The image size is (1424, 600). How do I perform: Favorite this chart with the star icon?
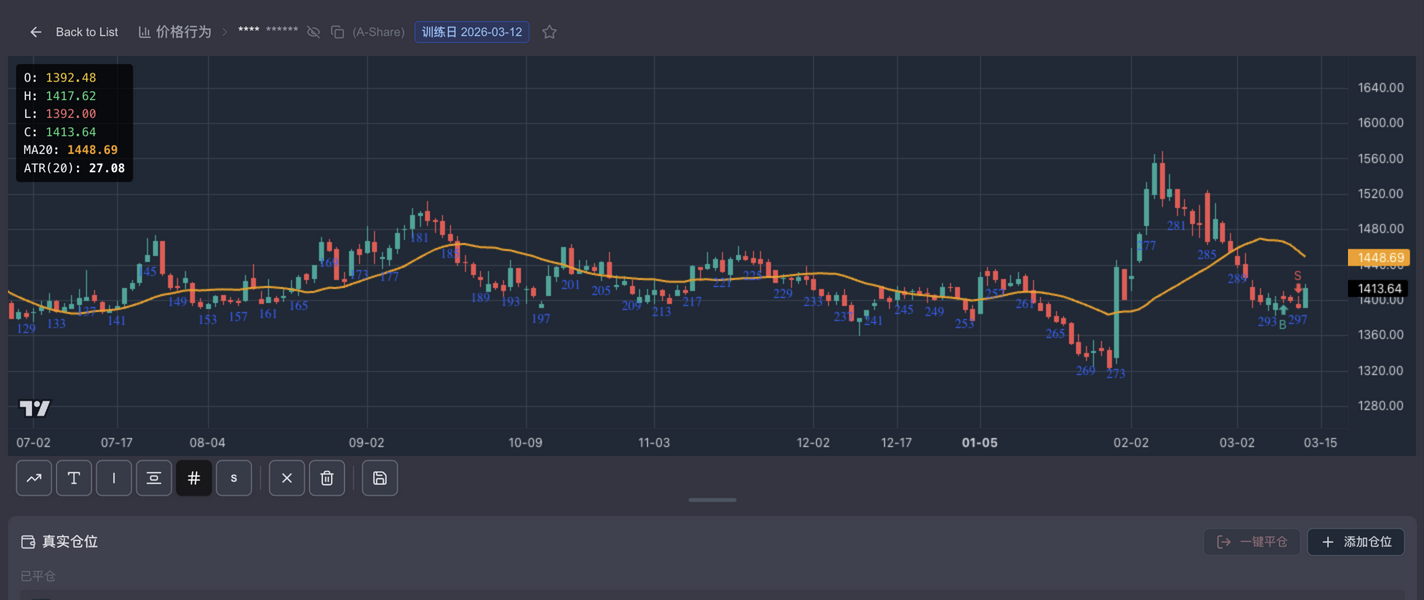point(549,32)
